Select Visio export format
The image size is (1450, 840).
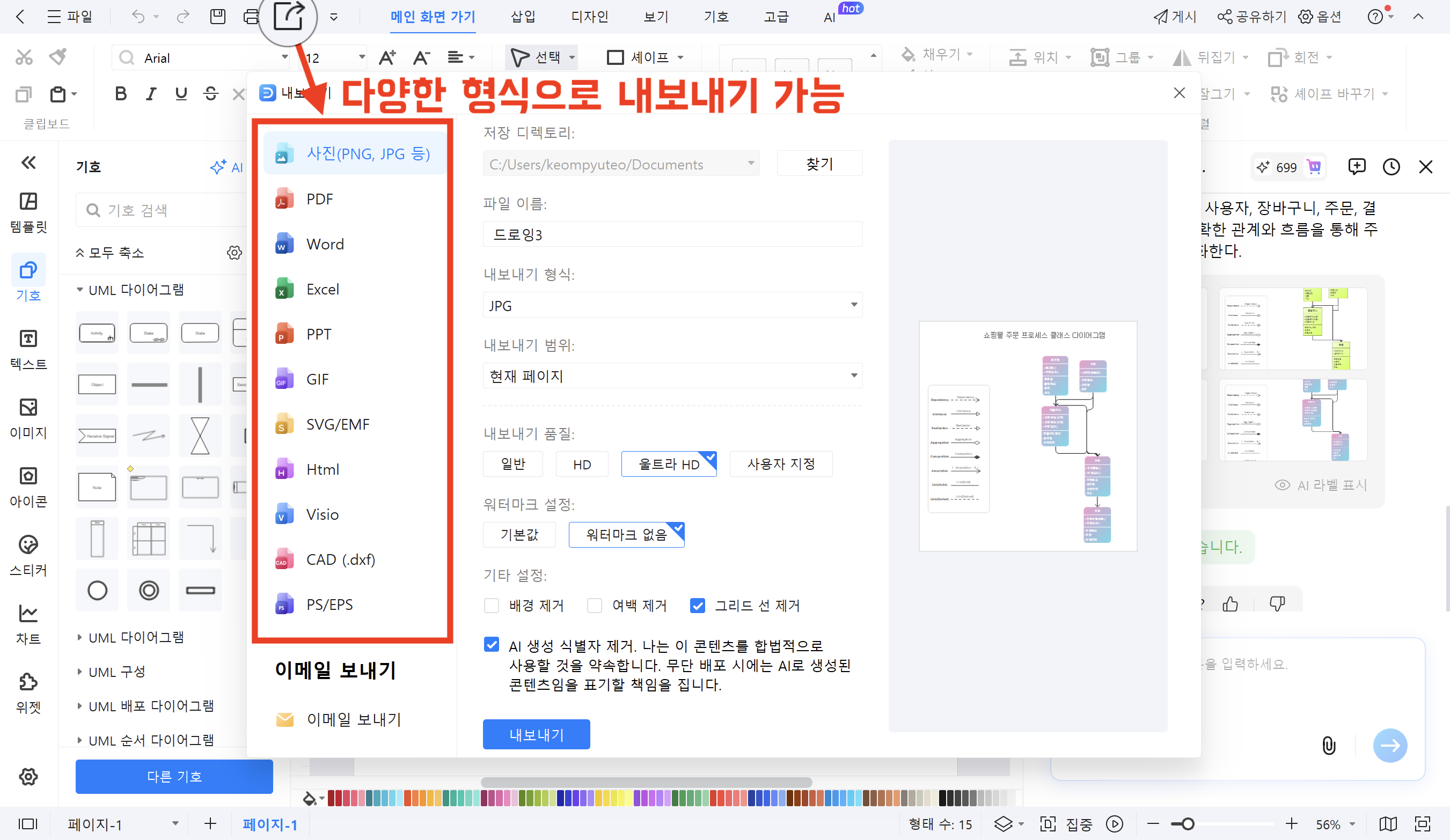(322, 514)
